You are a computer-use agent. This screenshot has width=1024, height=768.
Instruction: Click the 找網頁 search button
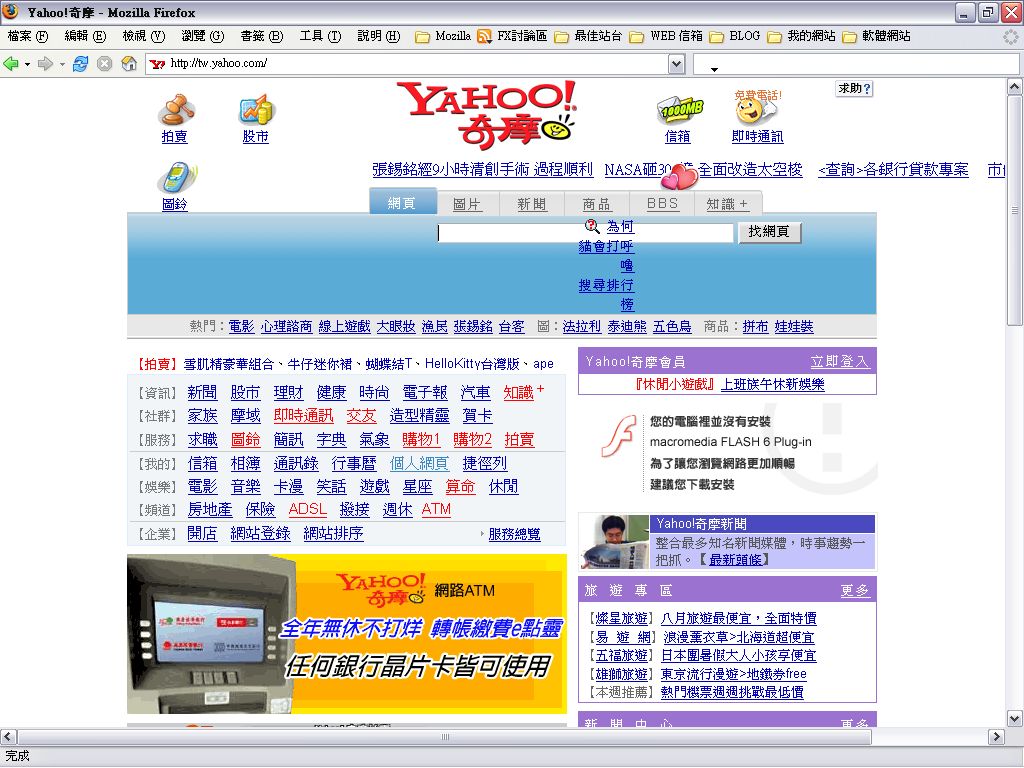tap(769, 232)
